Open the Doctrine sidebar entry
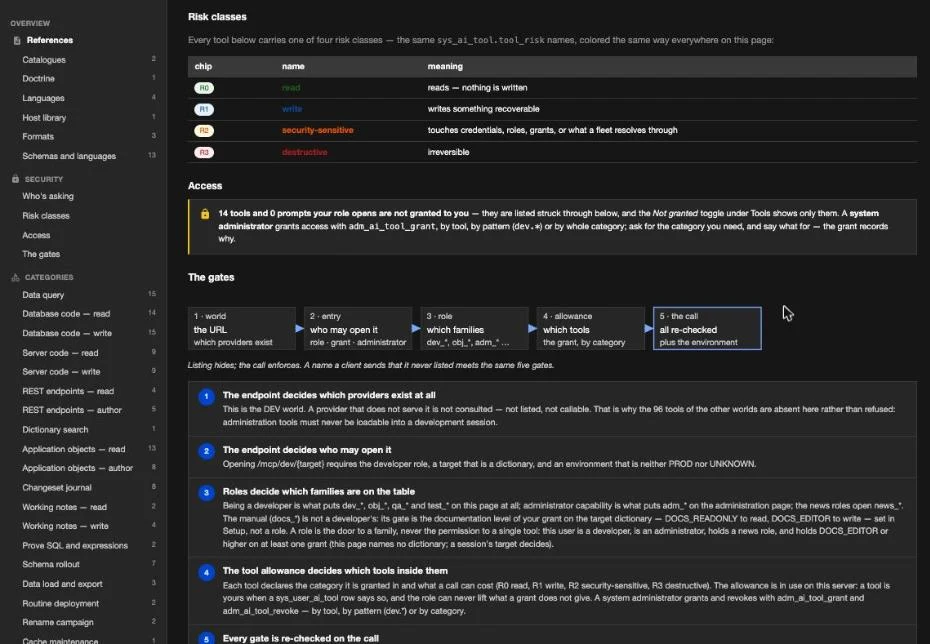This screenshot has width=930, height=644. (39, 79)
